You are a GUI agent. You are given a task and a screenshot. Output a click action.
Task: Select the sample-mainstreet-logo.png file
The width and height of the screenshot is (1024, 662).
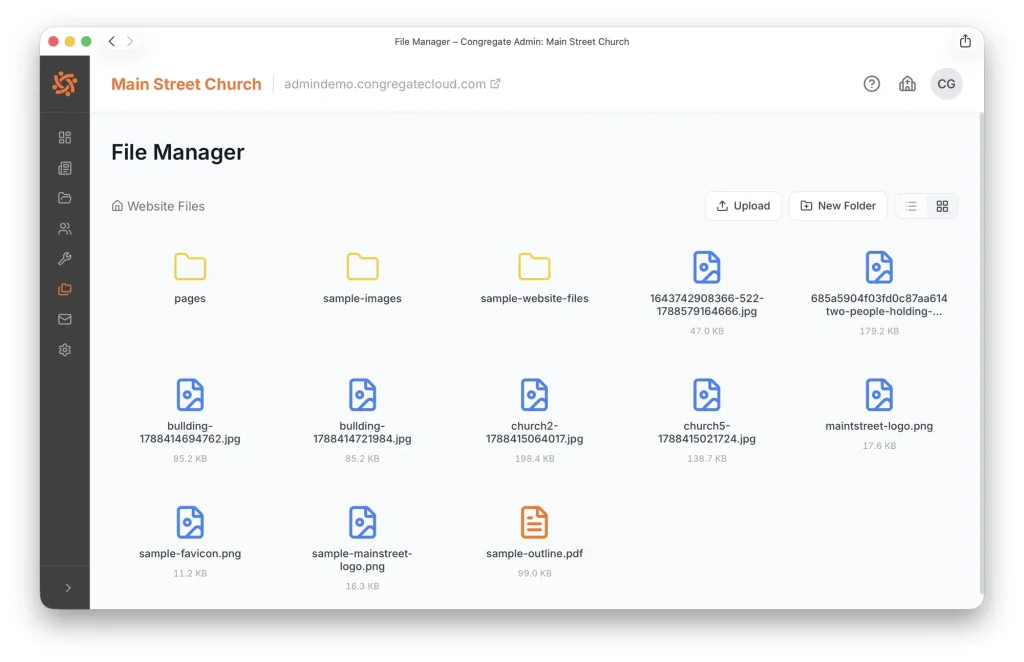(x=362, y=548)
